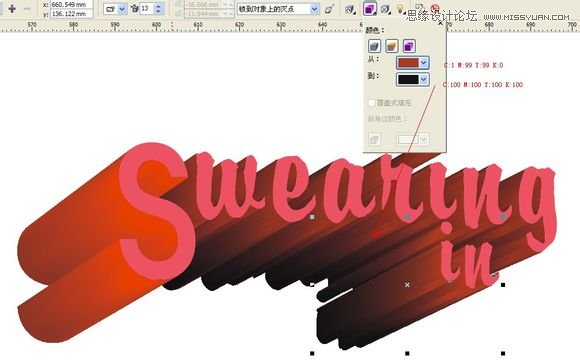Open the extrusion type dropdown
The image size is (580, 363).
pyautogui.click(x=115, y=9)
